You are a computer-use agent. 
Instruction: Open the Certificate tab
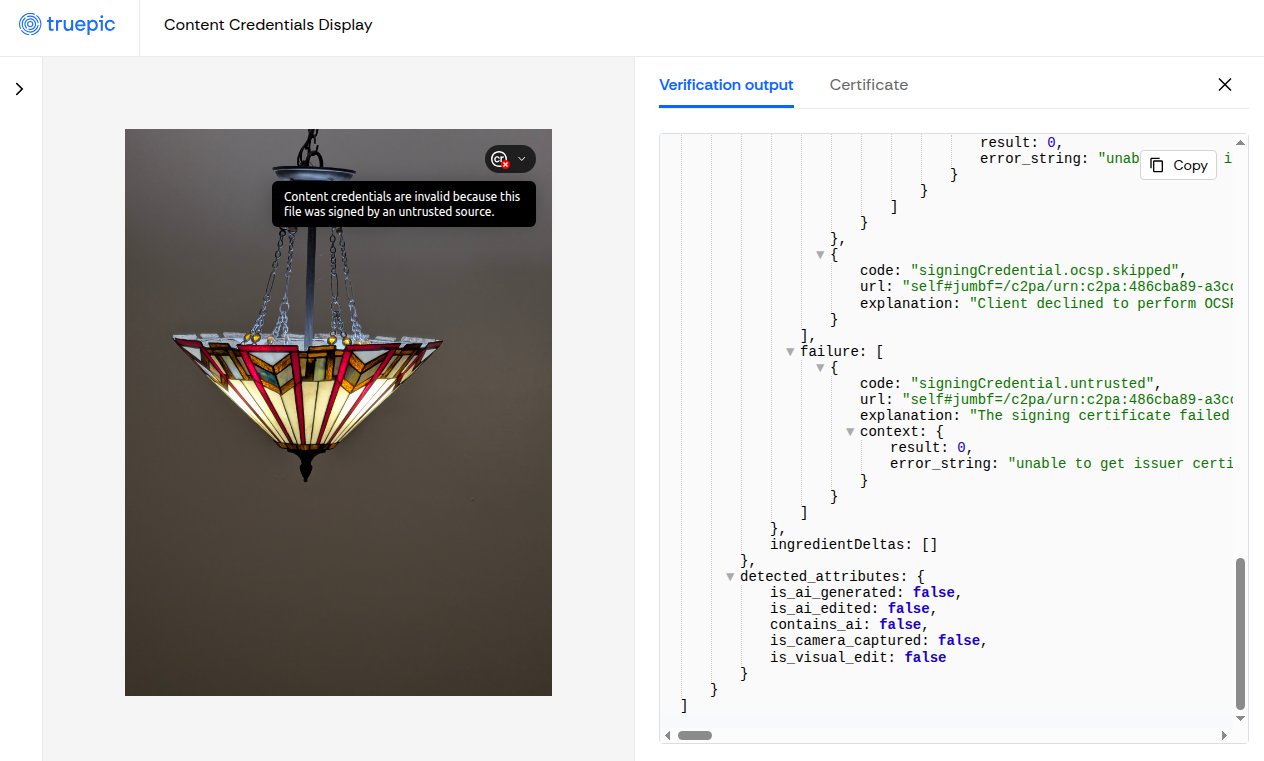[868, 85]
